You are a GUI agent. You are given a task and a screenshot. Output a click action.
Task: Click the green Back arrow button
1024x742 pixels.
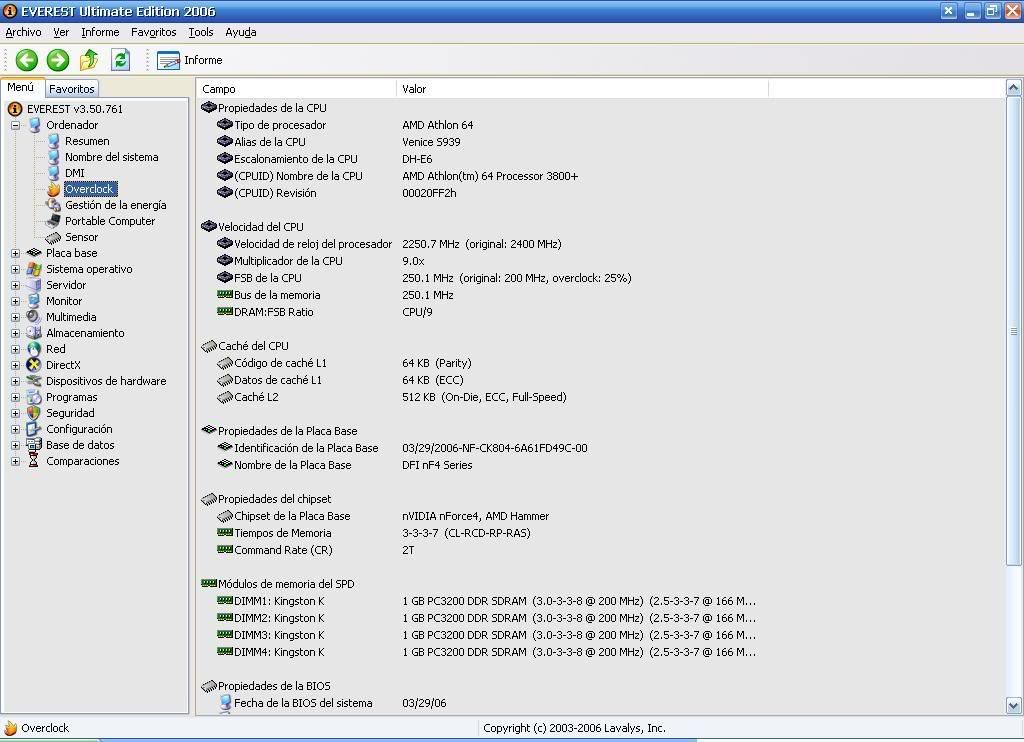[x=27, y=60]
